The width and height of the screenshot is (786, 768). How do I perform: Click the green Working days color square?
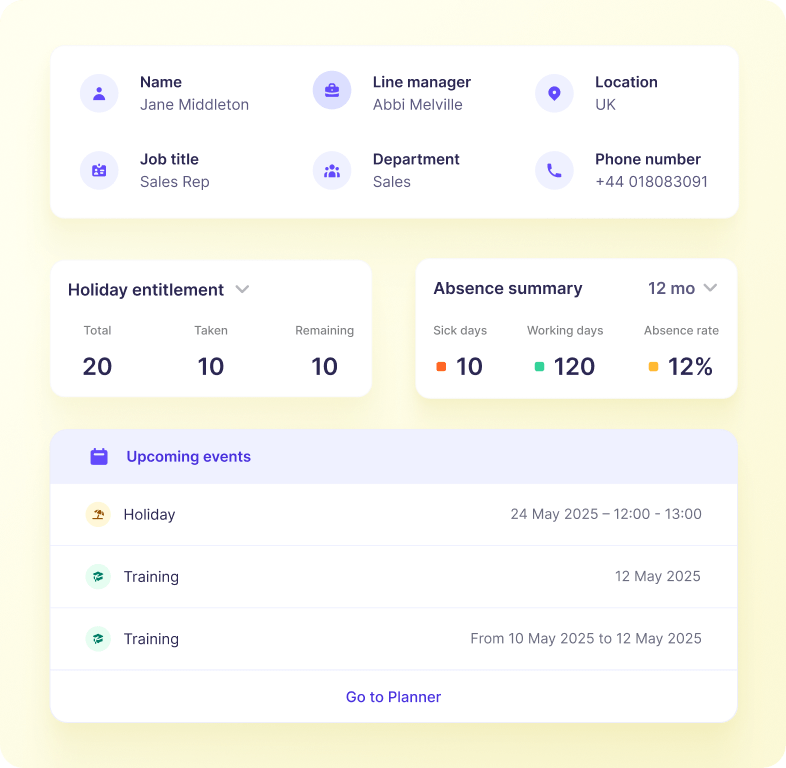(539, 367)
